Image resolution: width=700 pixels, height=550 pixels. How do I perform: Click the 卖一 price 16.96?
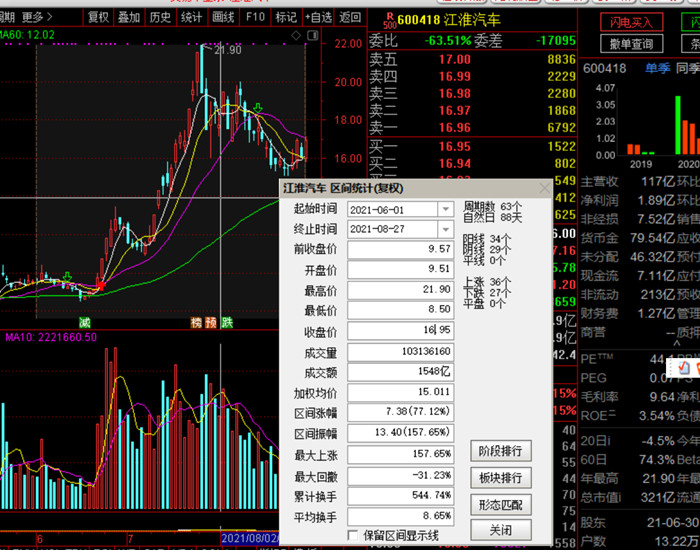pos(454,128)
